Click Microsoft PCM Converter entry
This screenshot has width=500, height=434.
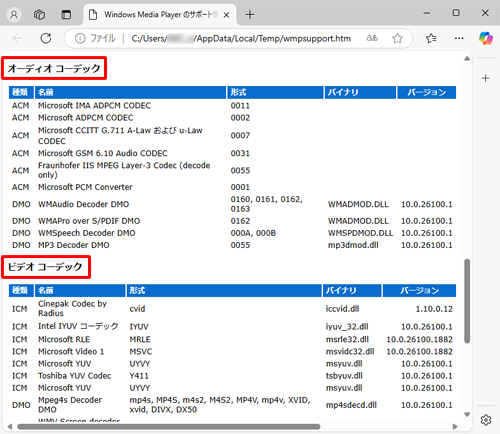coord(85,187)
